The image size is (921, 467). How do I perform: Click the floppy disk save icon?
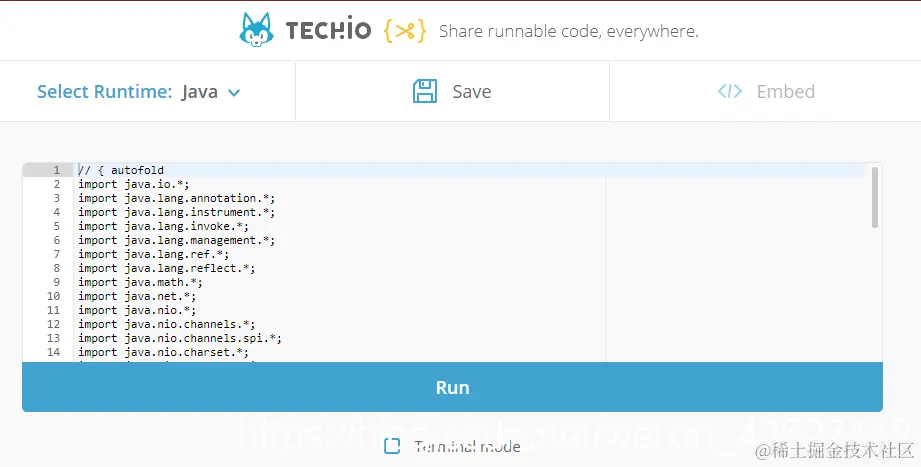point(425,92)
